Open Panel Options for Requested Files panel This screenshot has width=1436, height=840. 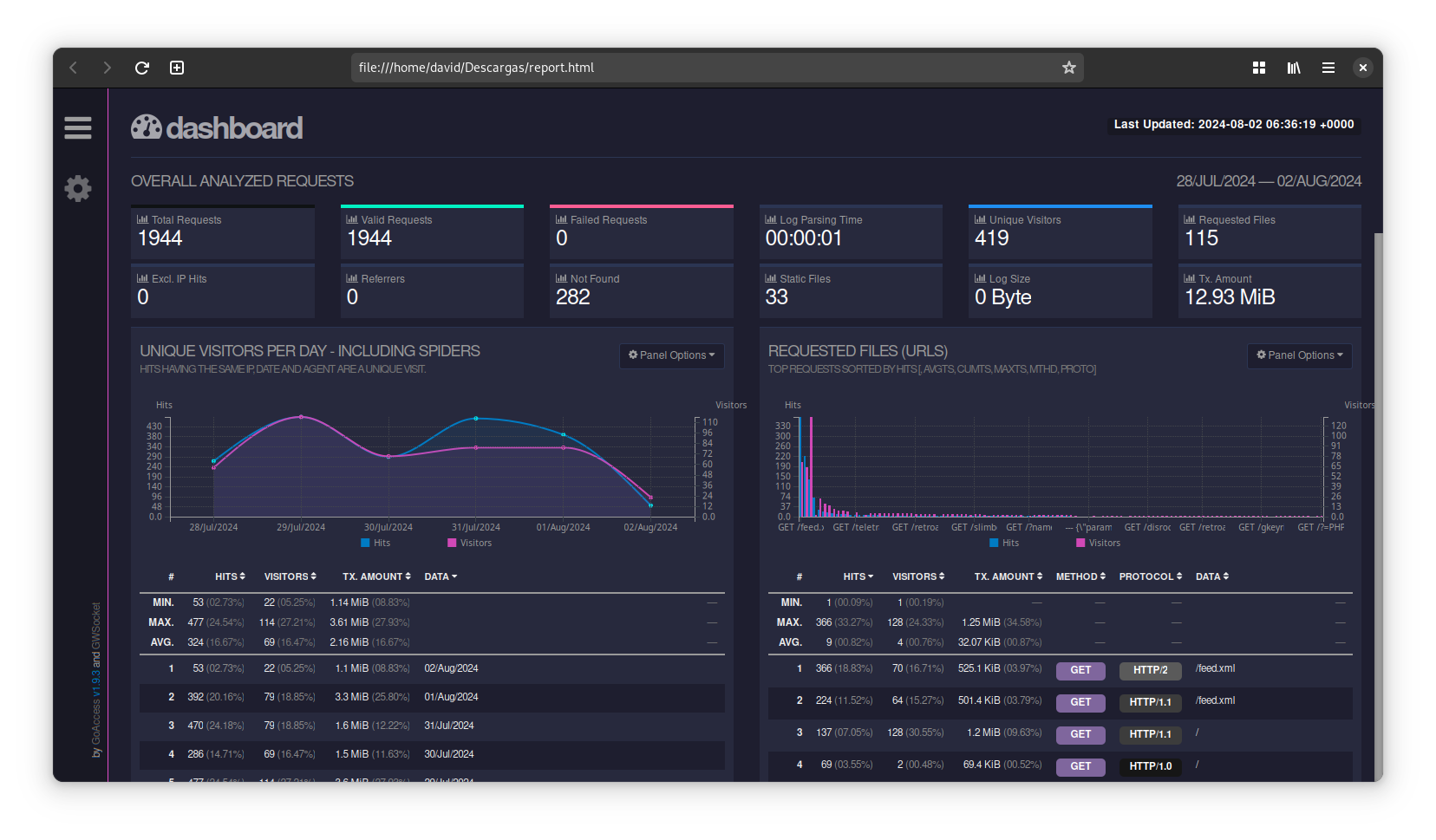(1300, 355)
